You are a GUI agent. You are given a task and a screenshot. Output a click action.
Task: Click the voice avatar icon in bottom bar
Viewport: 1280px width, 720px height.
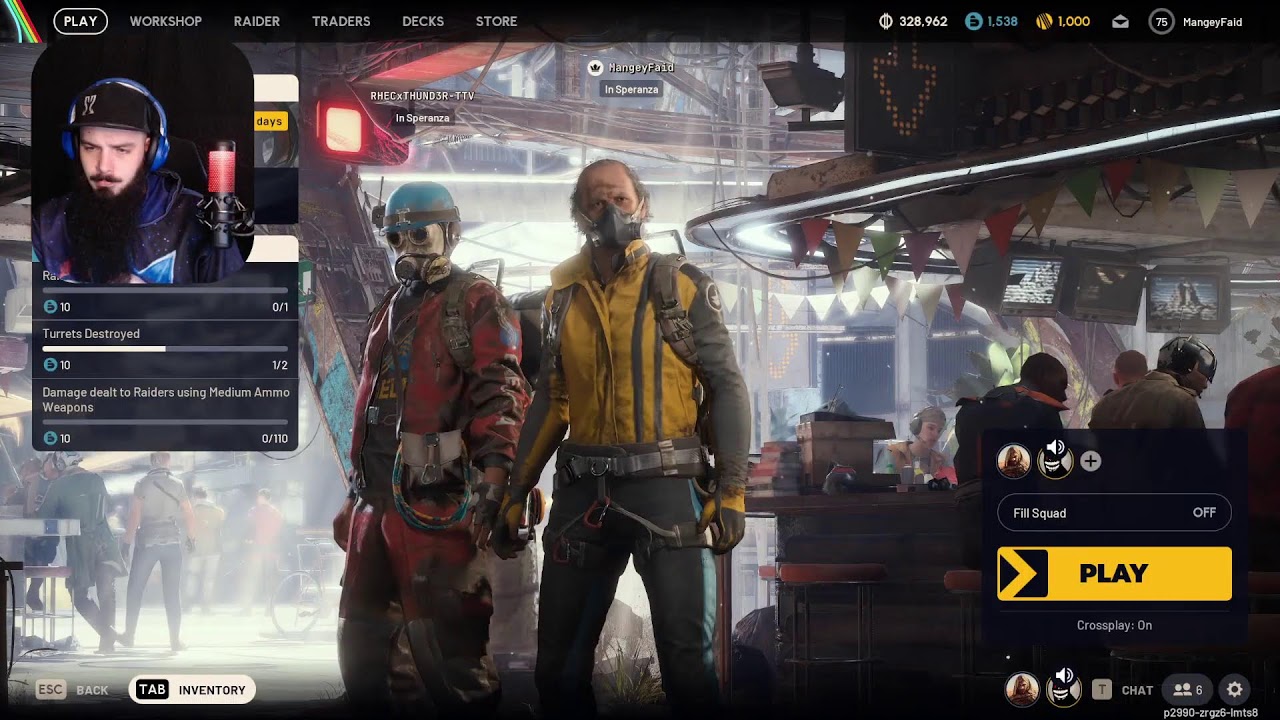(1063, 688)
